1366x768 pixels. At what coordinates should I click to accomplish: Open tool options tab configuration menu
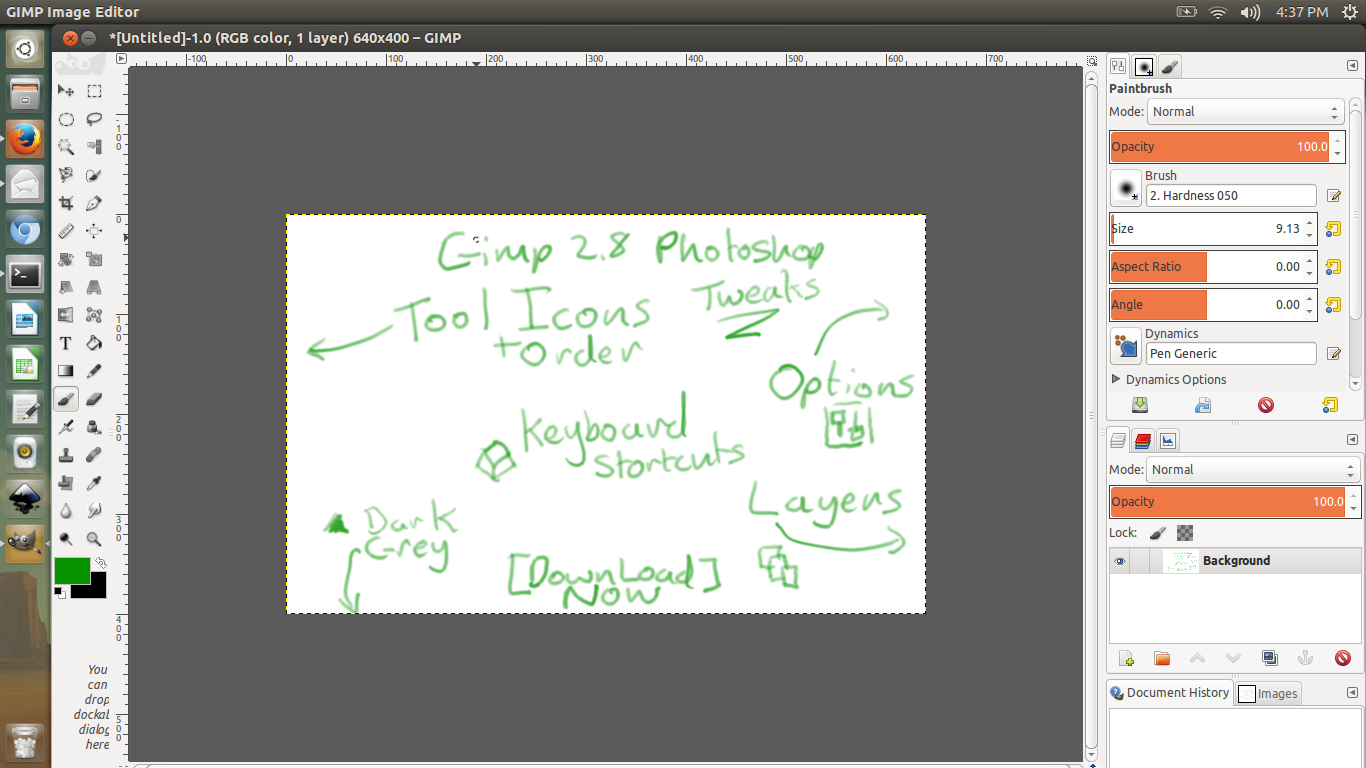tap(1352, 66)
